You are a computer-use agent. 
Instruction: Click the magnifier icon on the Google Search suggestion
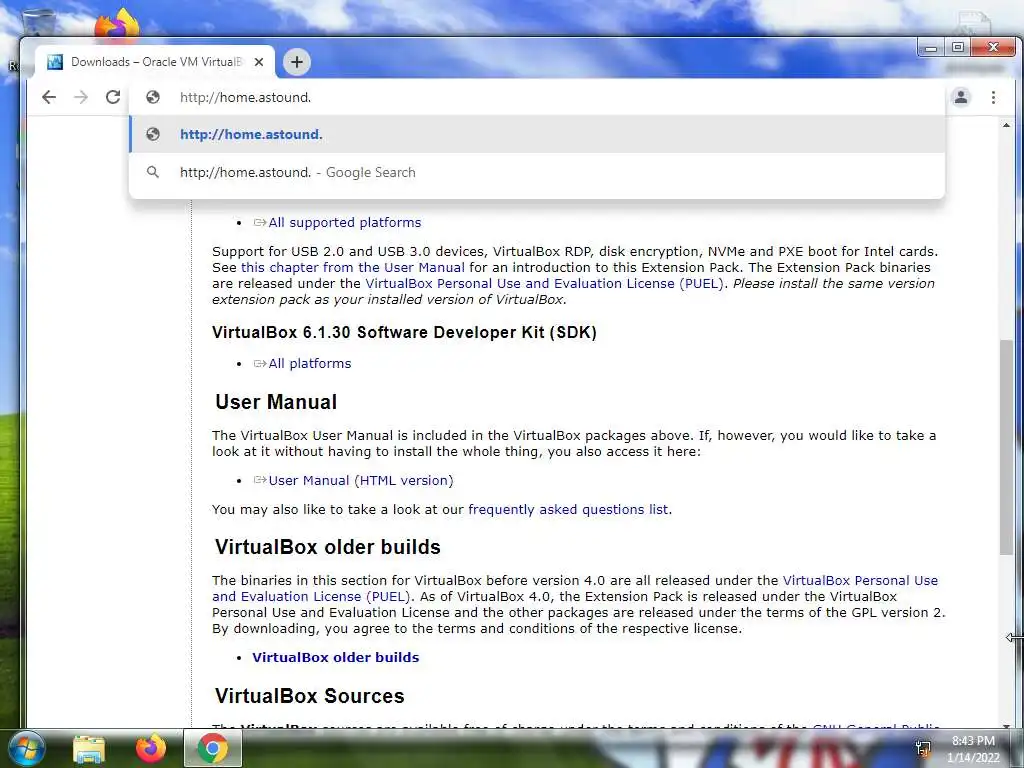[x=153, y=172]
